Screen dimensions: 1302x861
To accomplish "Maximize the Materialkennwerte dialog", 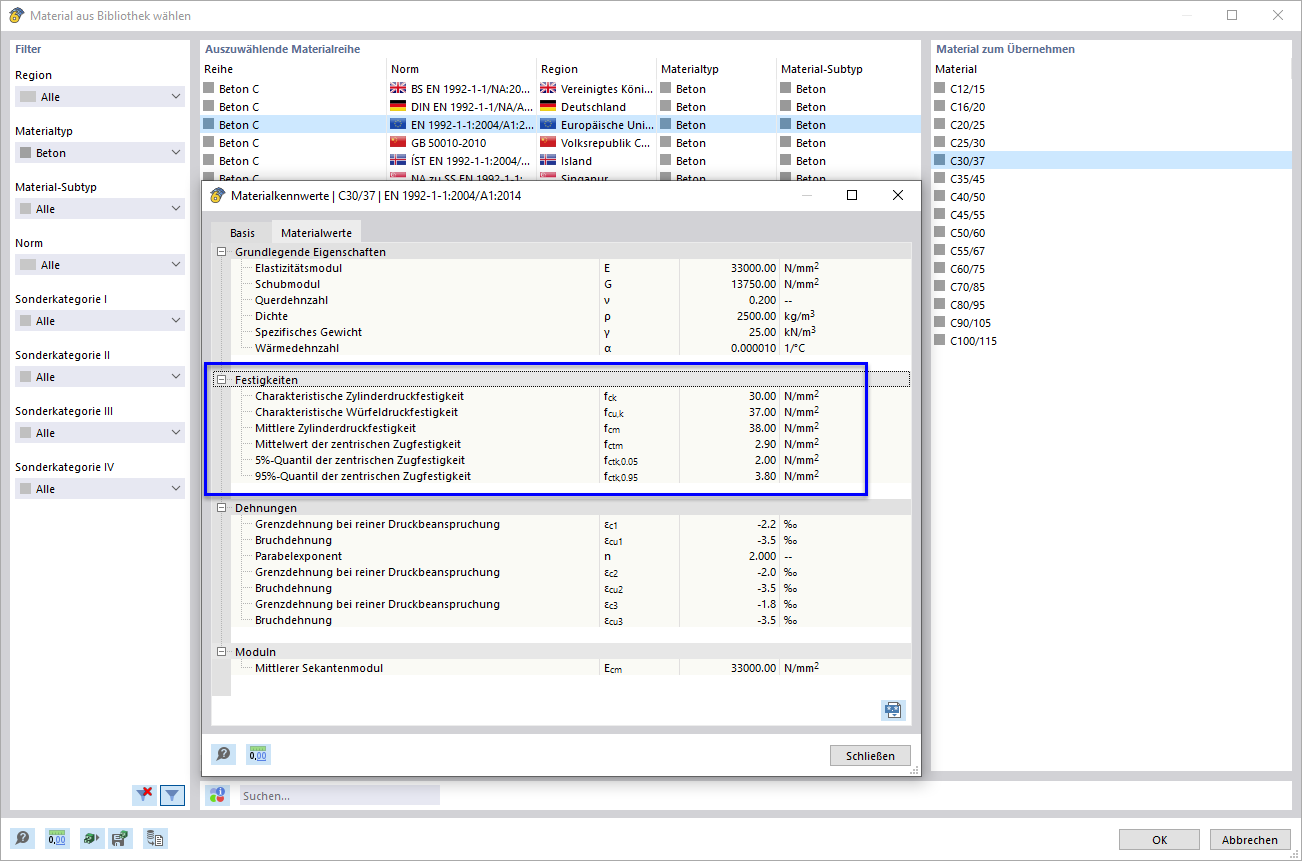I will pyautogui.click(x=852, y=195).
